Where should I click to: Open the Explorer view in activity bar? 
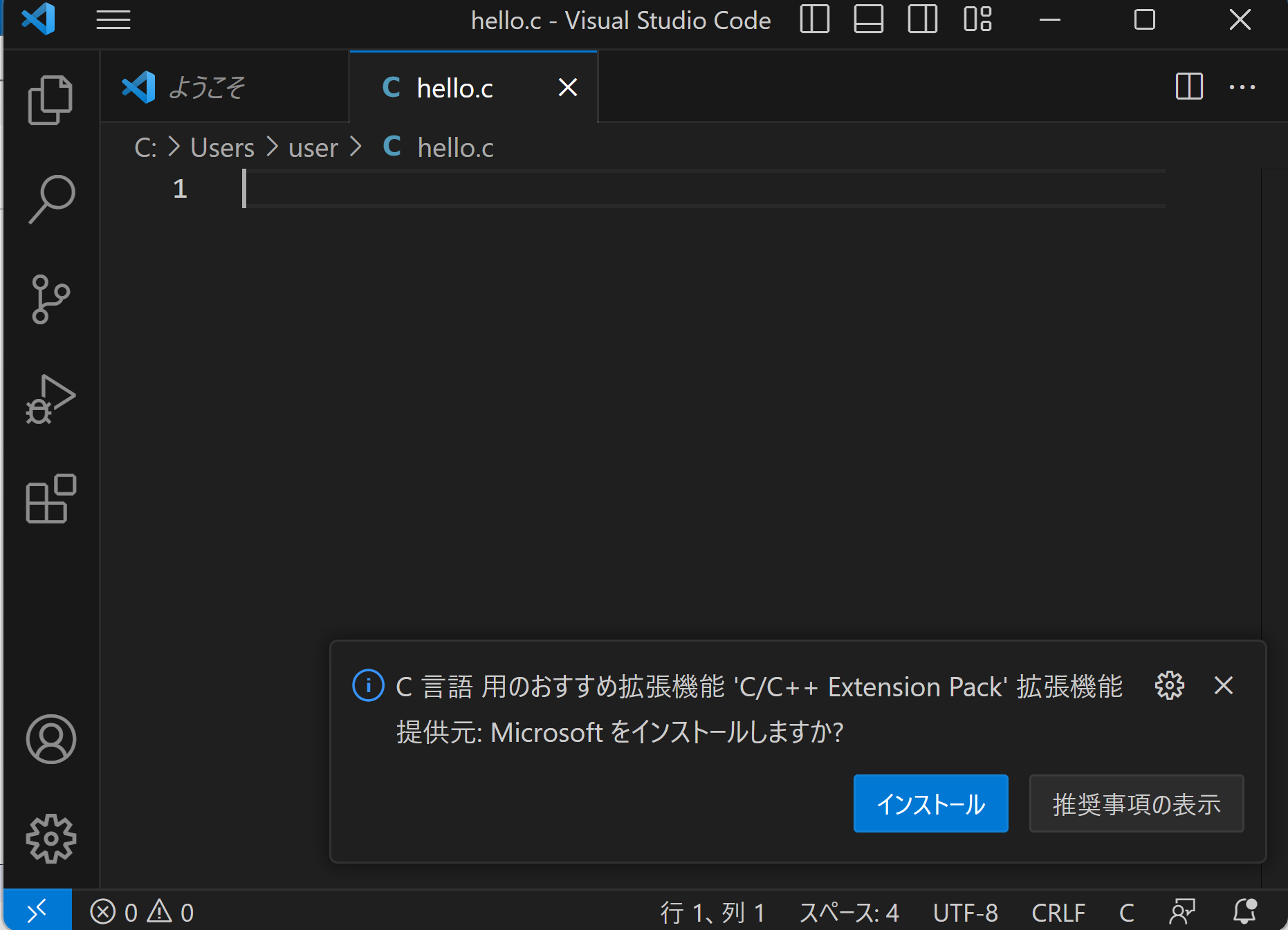click(x=50, y=100)
